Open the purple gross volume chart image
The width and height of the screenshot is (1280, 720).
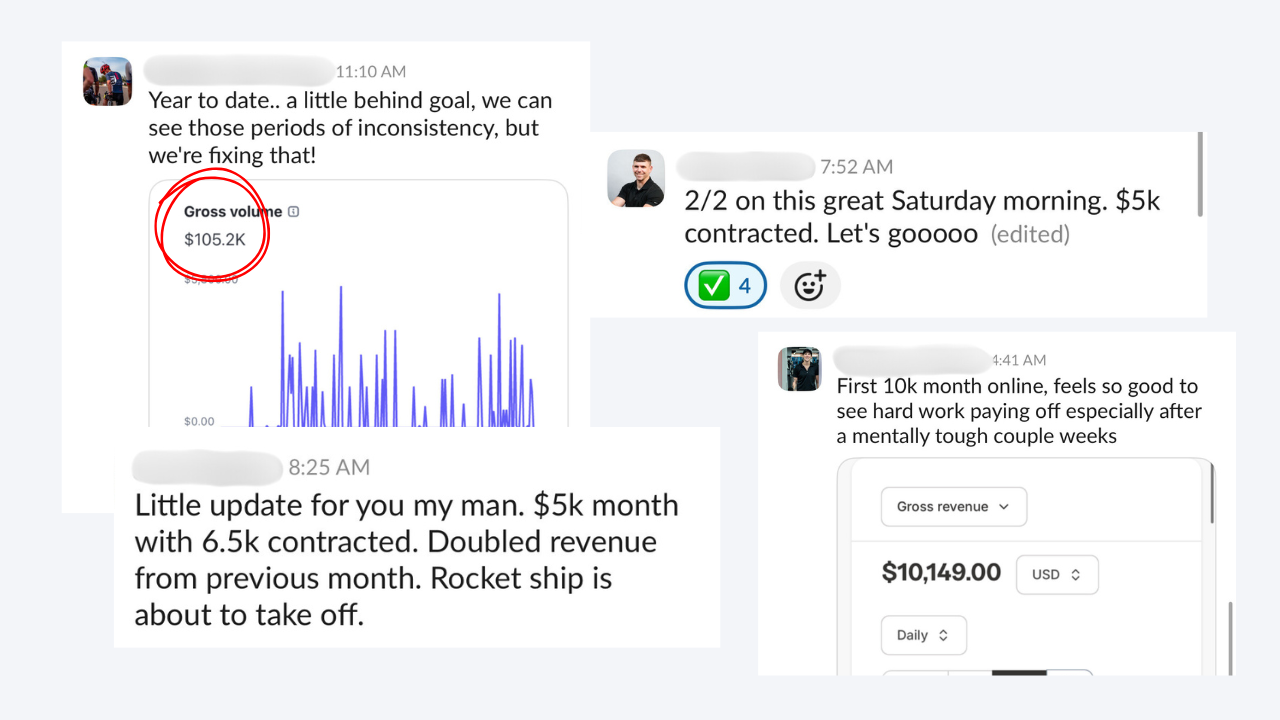point(358,304)
